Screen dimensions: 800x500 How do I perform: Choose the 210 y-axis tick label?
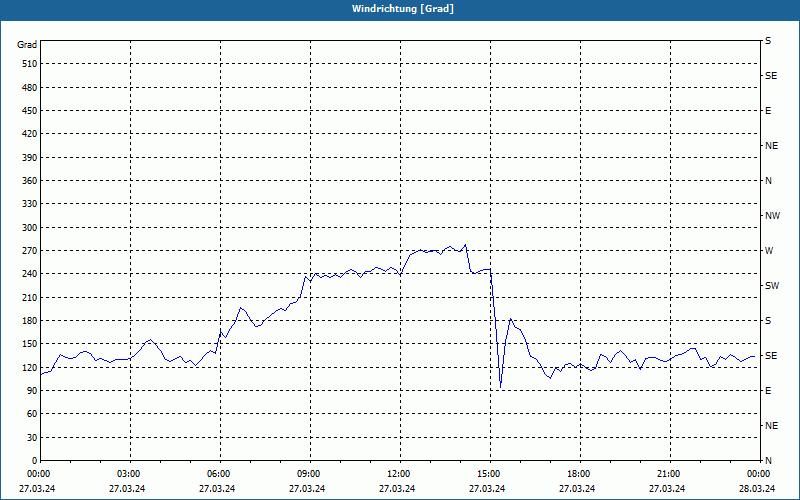[30, 297]
